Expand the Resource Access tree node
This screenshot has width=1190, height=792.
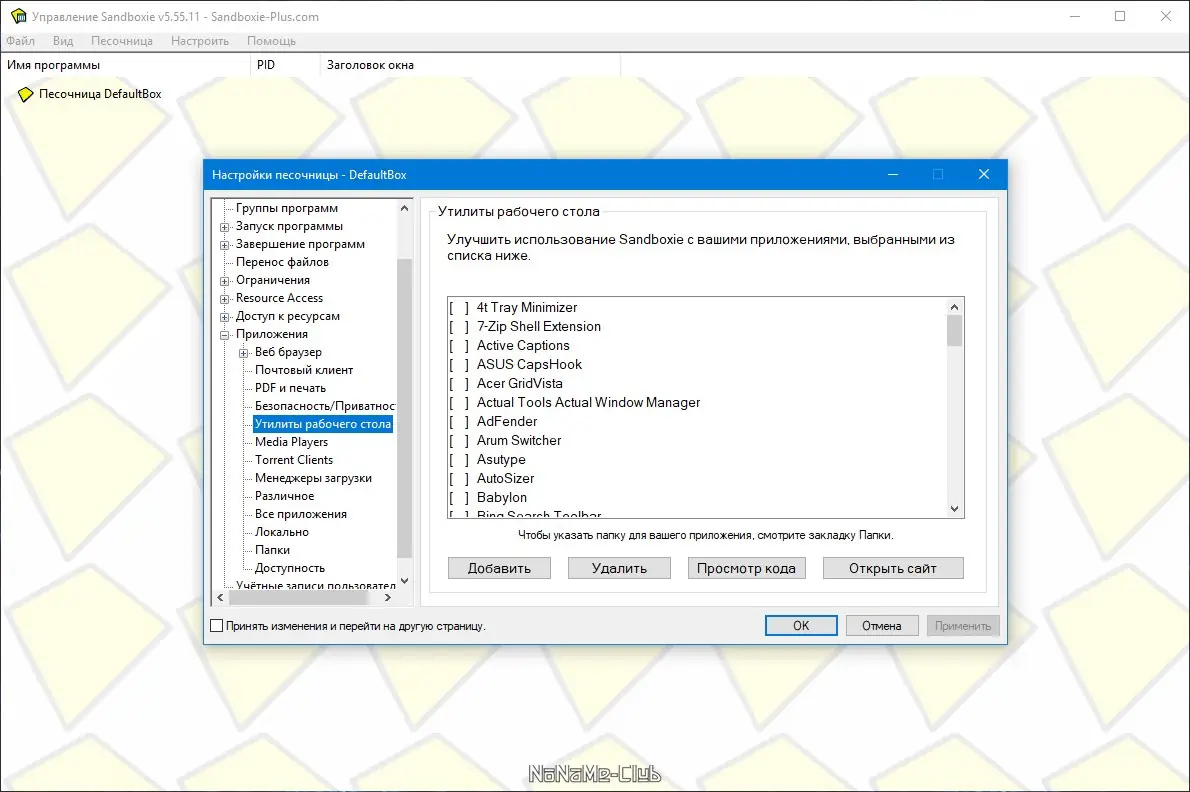225,299
